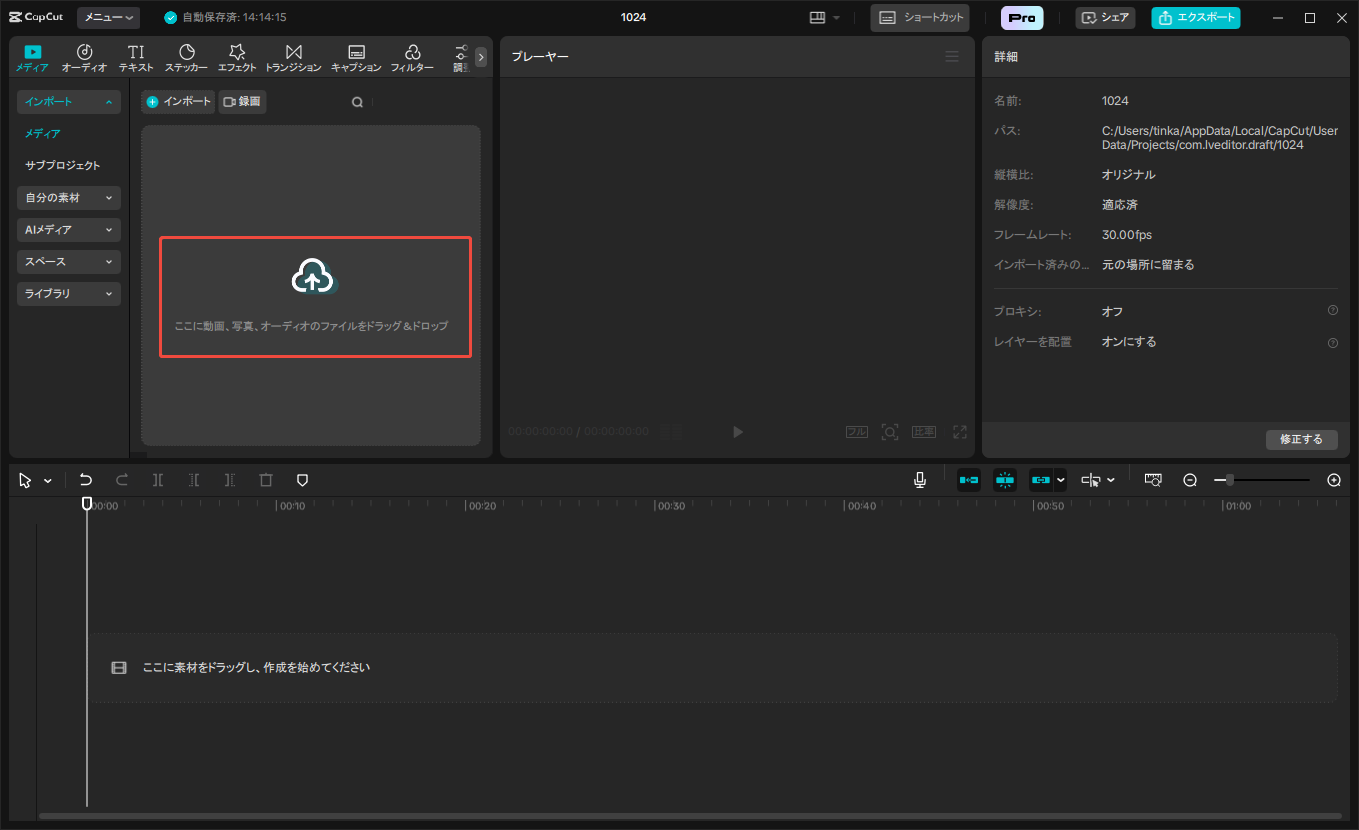Click the search icon in media panel
Screen dimensions: 1359x830
(x=357, y=102)
